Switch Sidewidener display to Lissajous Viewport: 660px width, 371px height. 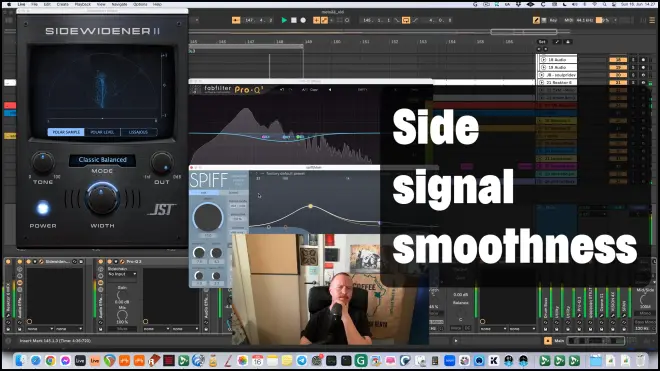coord(138,132)
